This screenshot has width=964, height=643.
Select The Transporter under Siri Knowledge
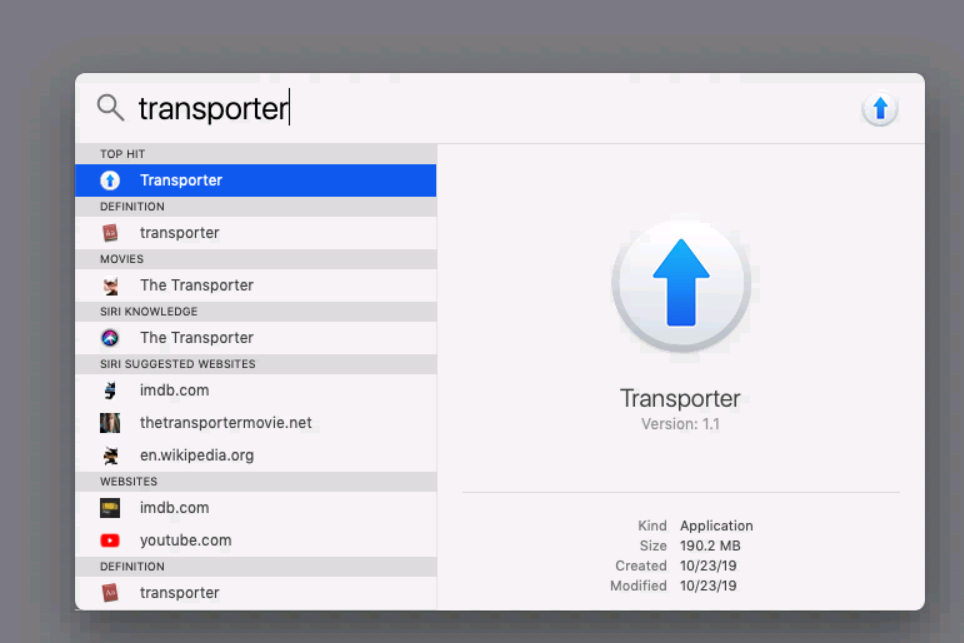tap(256, 337)
